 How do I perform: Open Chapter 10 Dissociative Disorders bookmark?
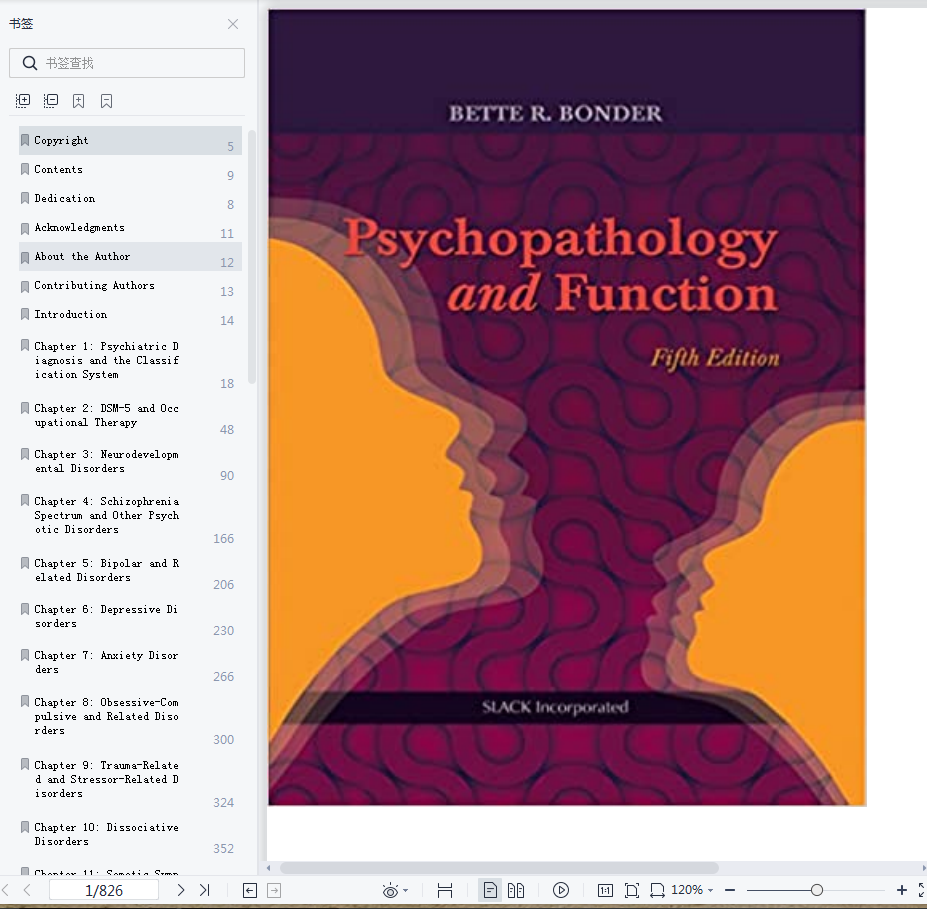pos(130,836)
